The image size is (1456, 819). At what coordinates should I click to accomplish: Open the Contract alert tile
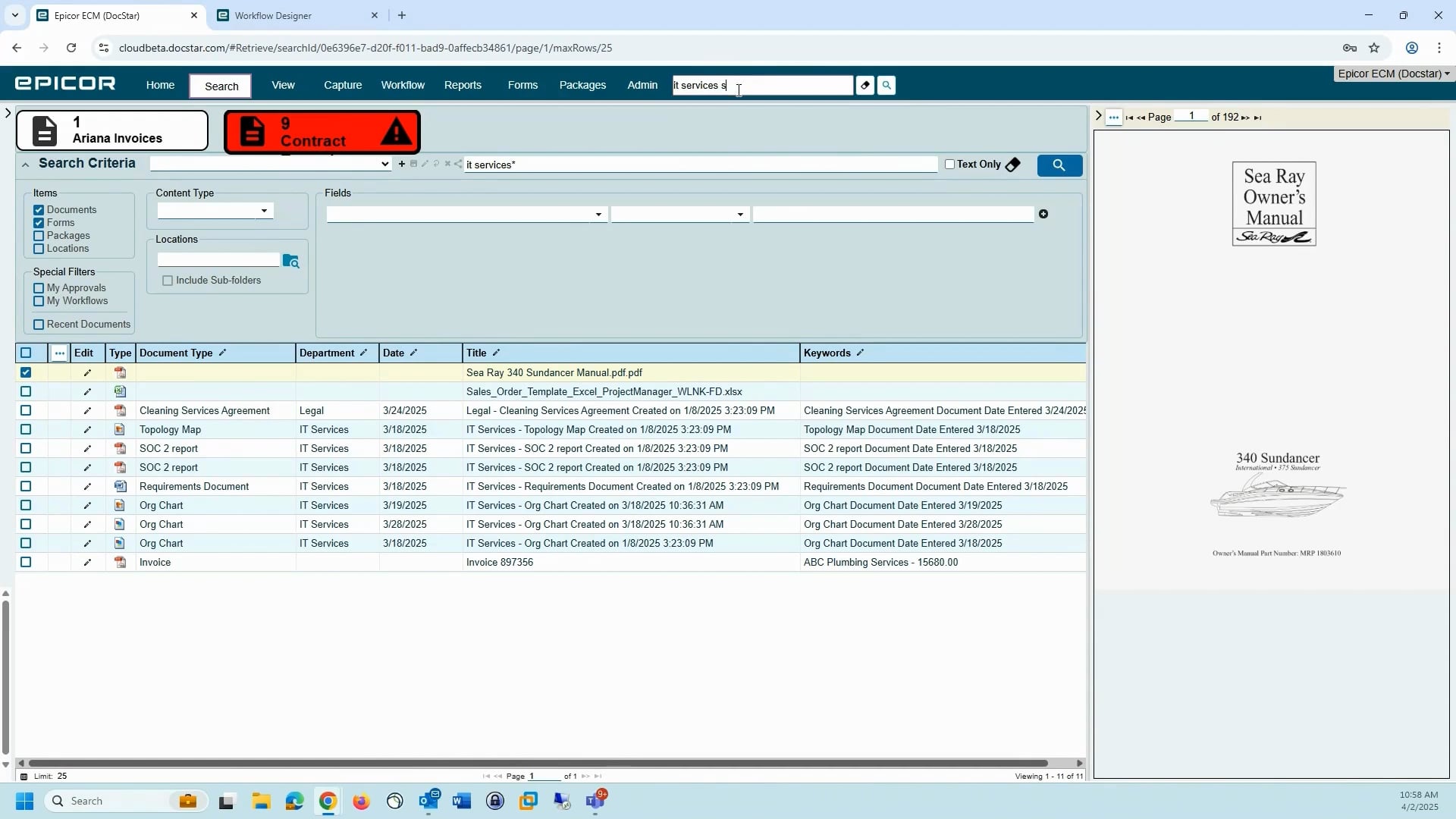click(322, 132)
